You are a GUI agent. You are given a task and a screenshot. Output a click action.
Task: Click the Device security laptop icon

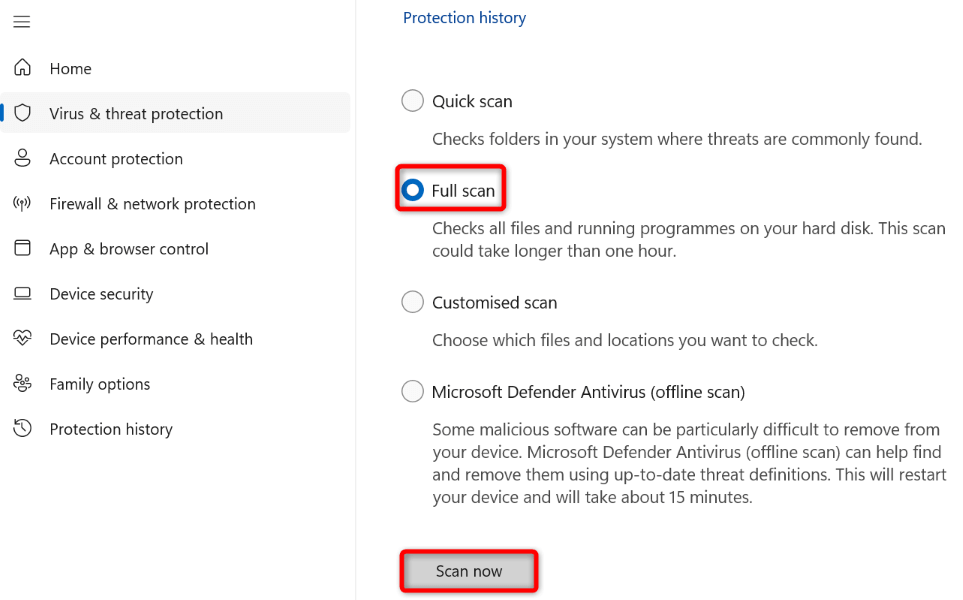[22, 294]
